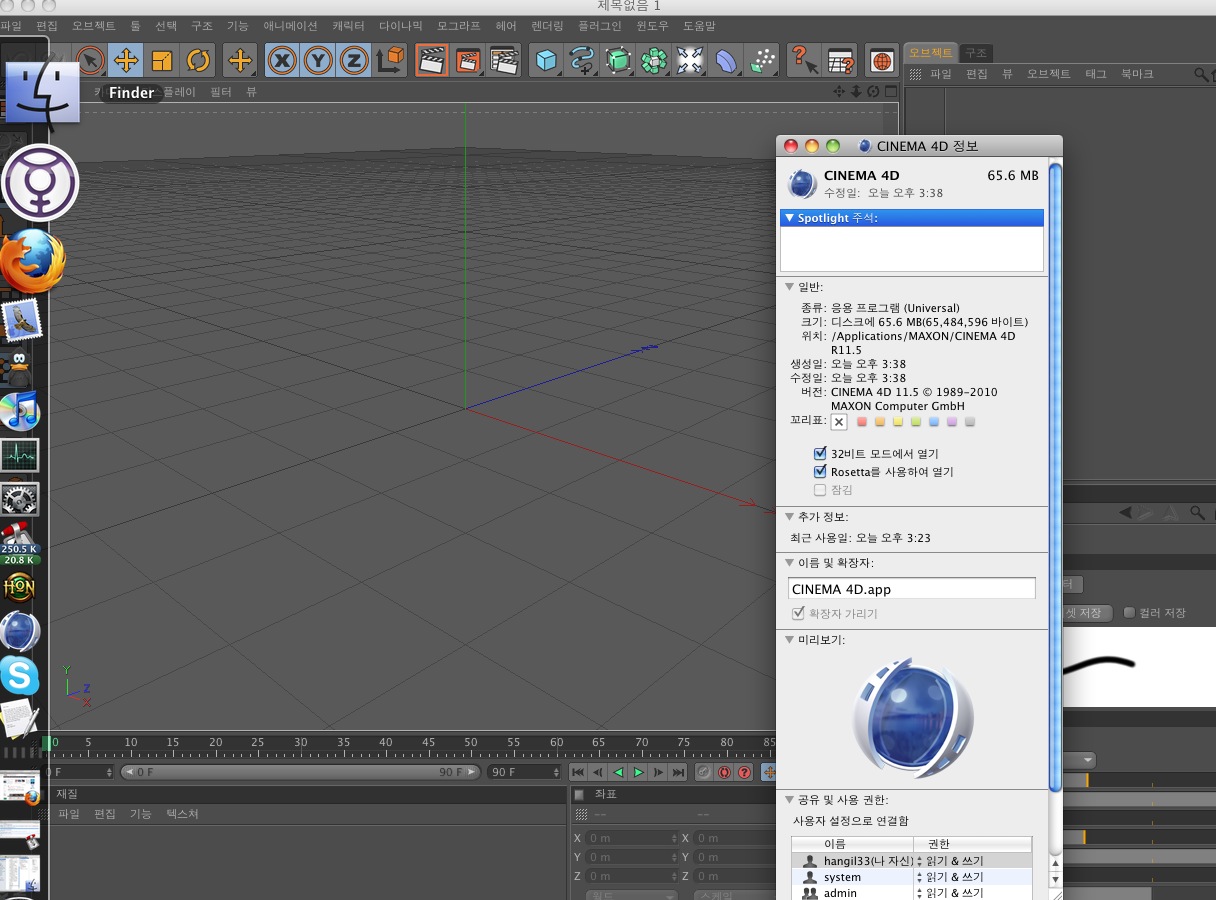Open the online globe icon in toolbar
1216x900 pixels.
tap(881, 61)
